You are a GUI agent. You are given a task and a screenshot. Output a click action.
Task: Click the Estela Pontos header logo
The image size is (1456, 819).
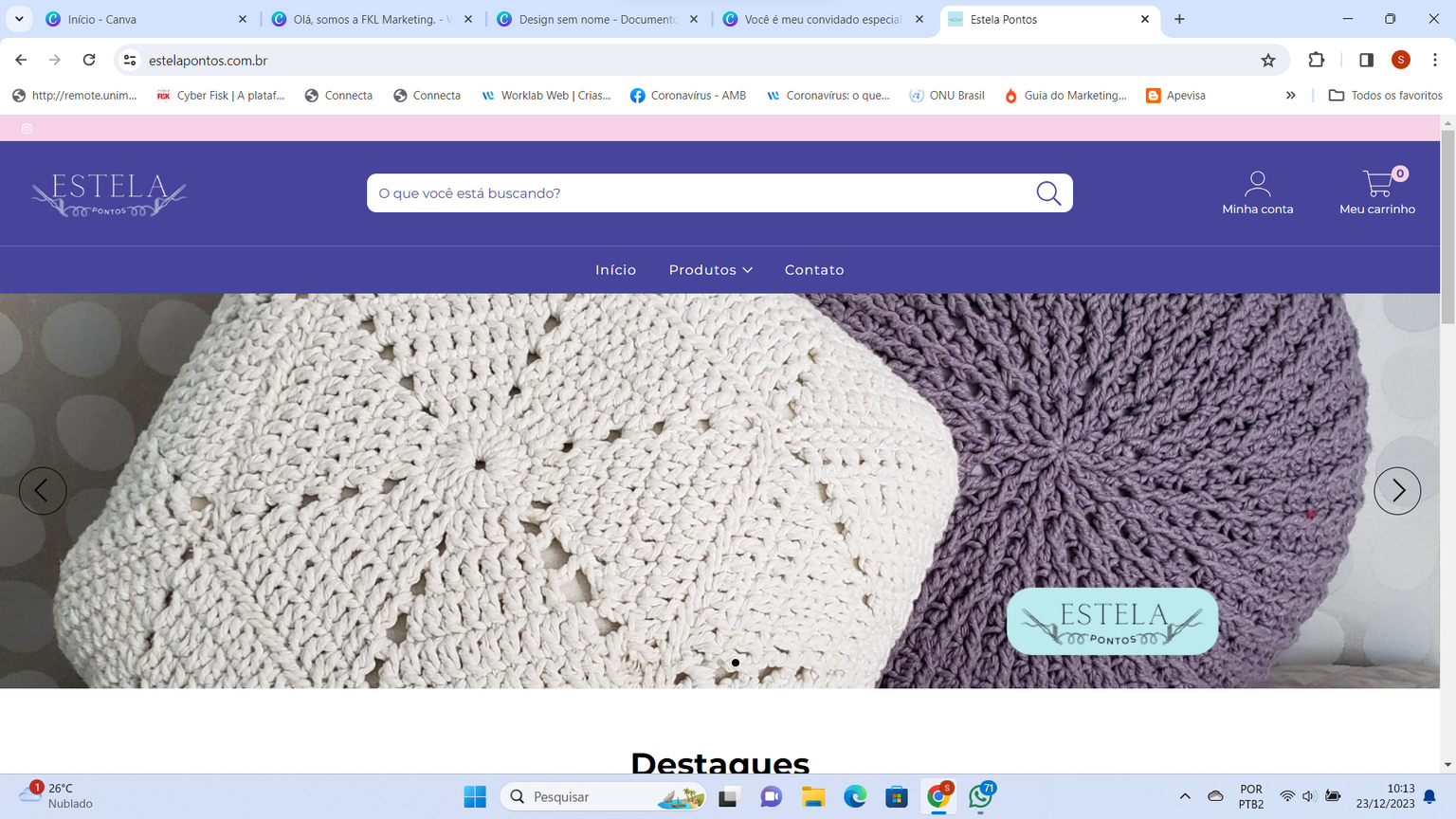[x=109, y=194]
